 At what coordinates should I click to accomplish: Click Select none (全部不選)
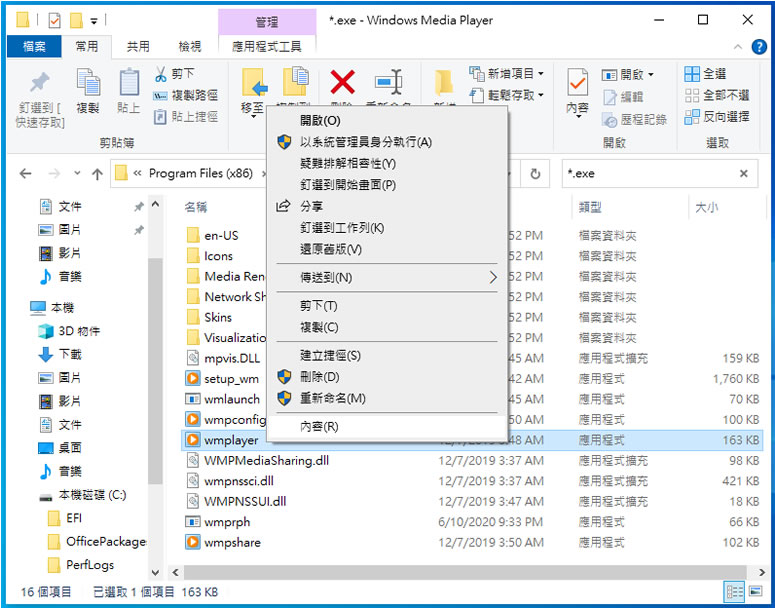coord(717,95)
